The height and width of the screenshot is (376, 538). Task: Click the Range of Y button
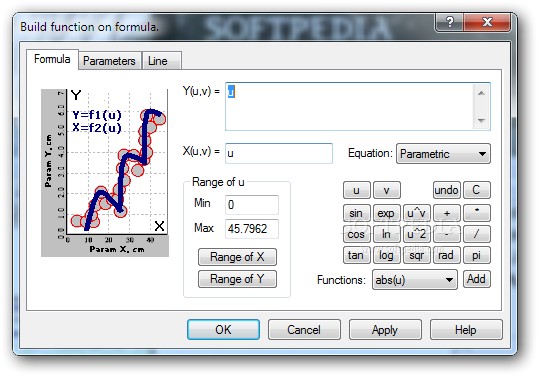click(237, 279)
